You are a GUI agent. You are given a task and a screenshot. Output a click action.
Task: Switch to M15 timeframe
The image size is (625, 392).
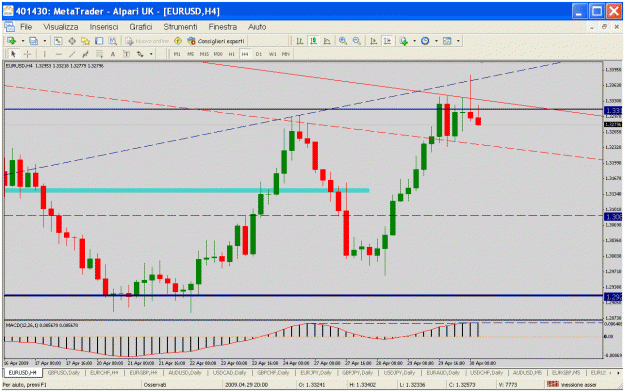pyautogui.click(x=204, y=54)
